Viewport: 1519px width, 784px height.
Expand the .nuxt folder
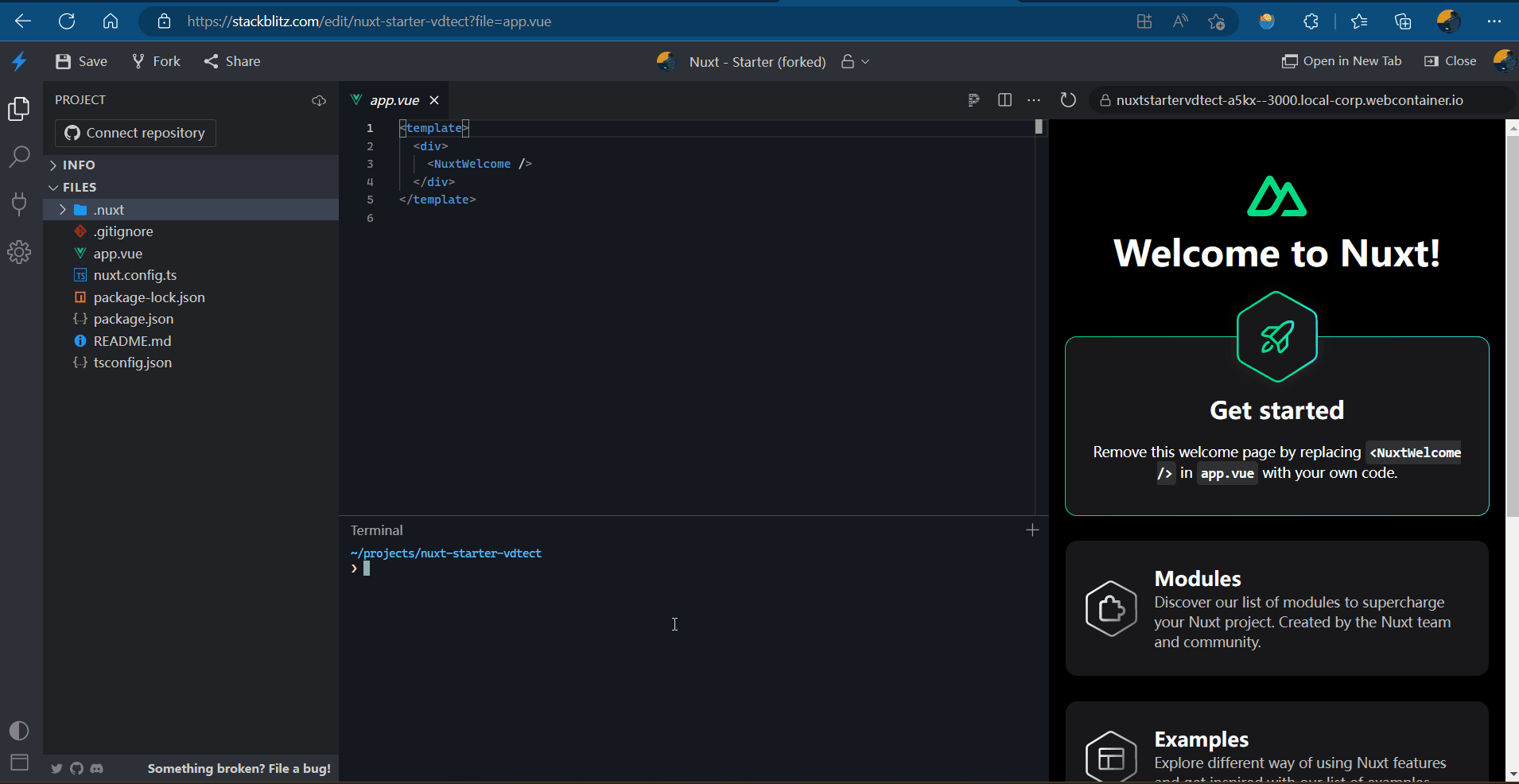[191, 210]
